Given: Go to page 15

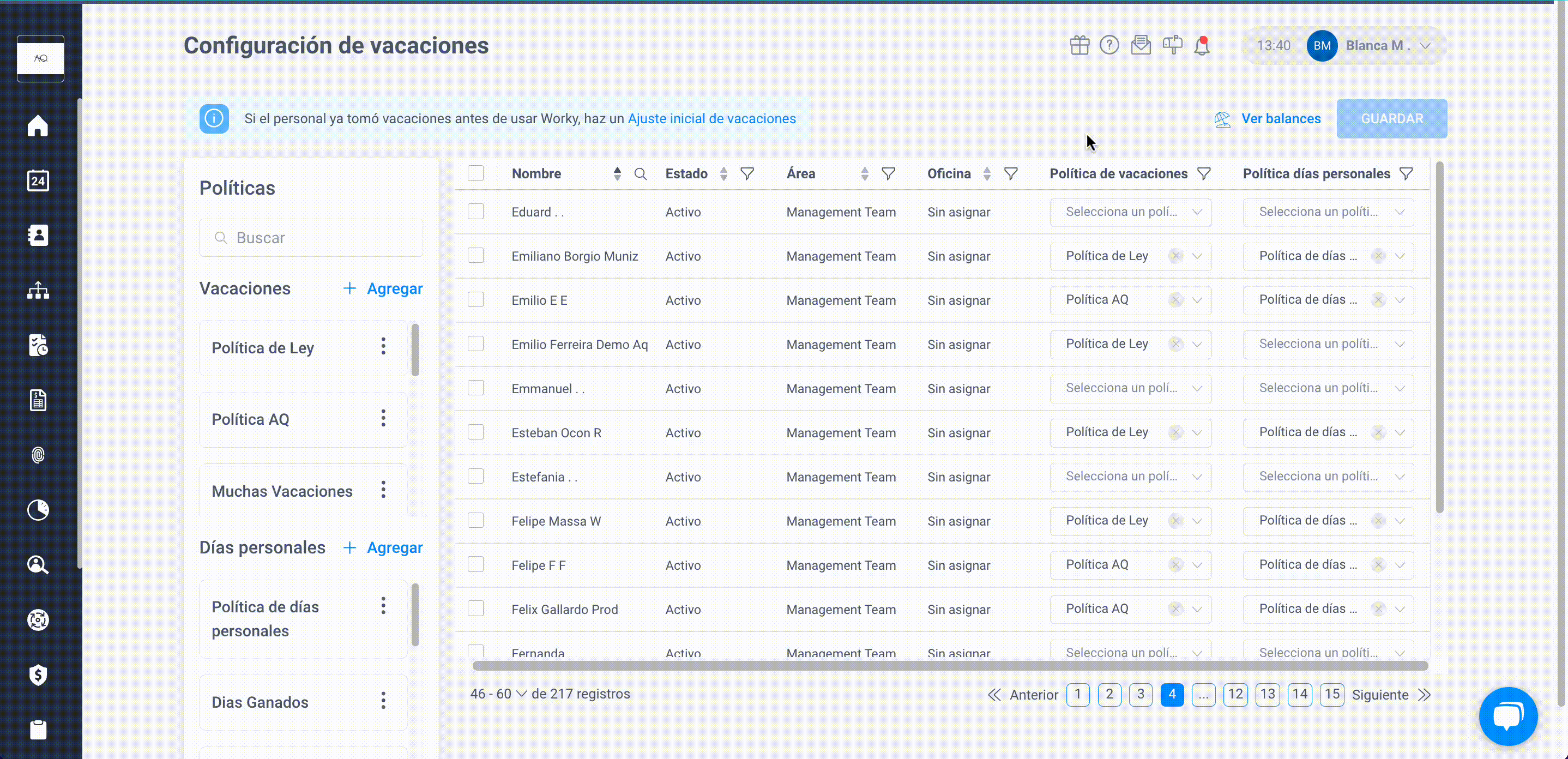Looking at the screenshot, I should tap(1332, 695).
